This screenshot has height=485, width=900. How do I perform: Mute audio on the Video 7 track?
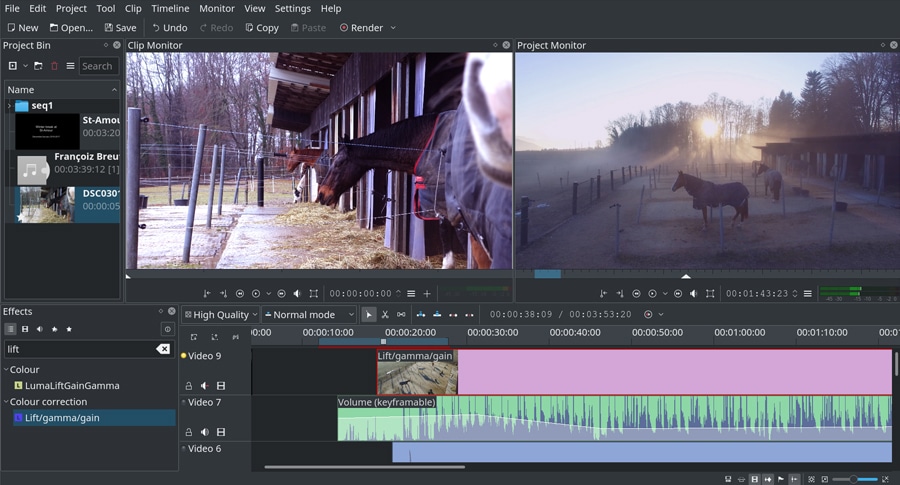pos(205,432)
